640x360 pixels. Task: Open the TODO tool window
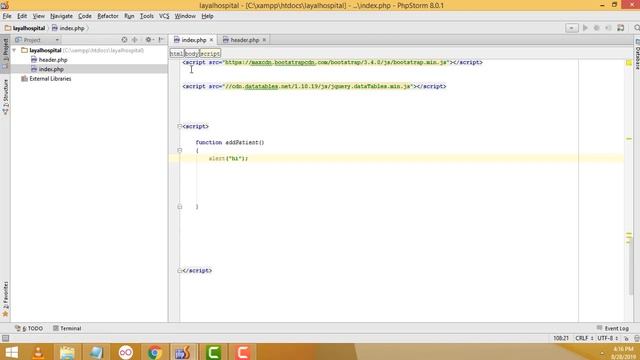pos(29,328)
